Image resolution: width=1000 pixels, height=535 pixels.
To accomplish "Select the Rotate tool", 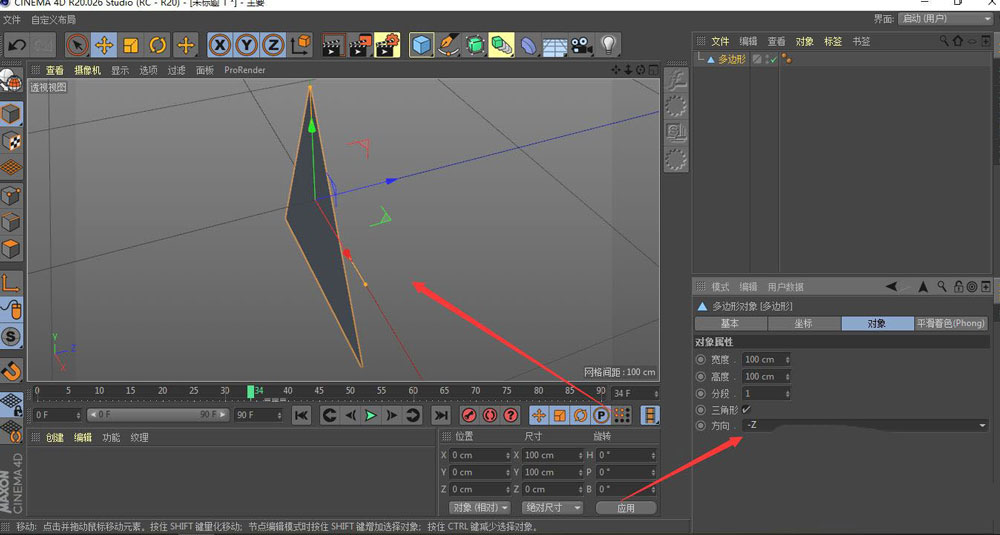I will [158, 45].
